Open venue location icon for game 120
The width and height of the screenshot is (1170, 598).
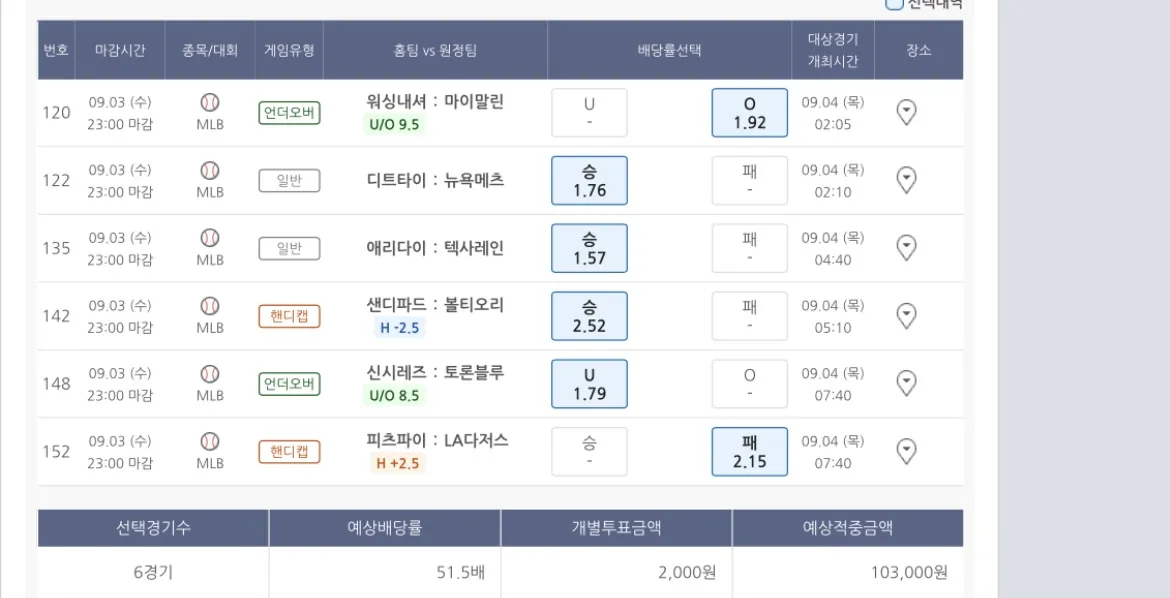pyautogui.click(x=906, y=112)
